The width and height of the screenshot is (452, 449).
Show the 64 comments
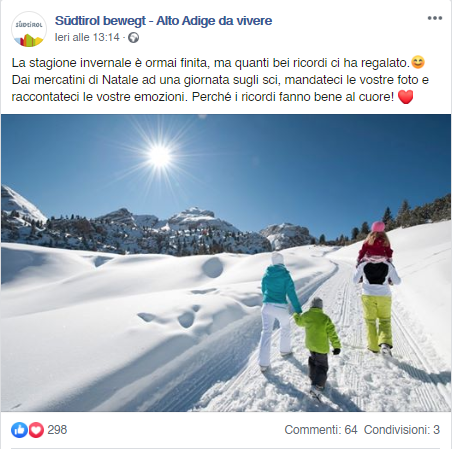[x=321, y=430]
